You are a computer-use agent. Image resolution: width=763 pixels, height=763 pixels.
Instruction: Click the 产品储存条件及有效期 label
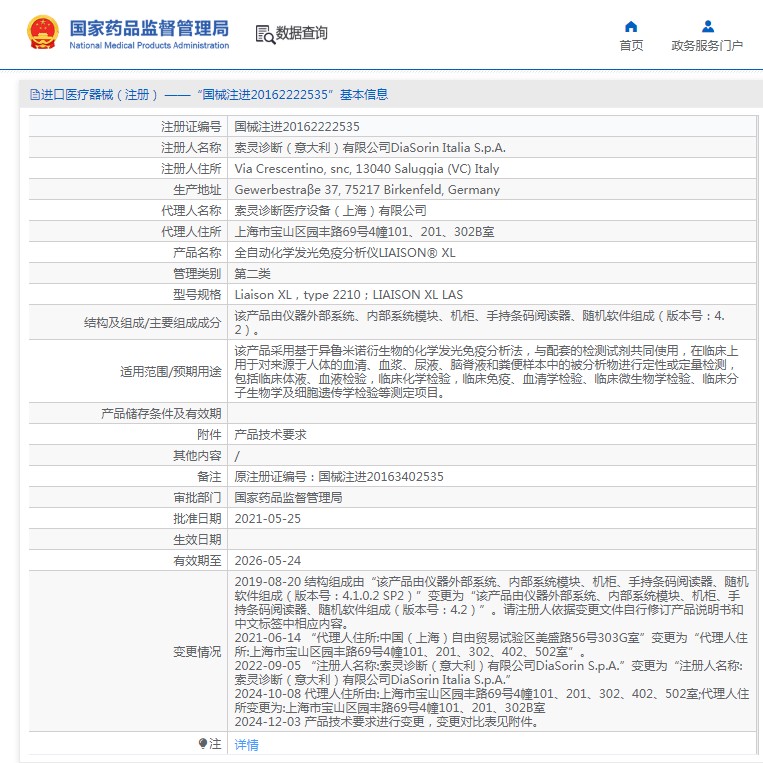pyautogui.click(x=161, y=414)
